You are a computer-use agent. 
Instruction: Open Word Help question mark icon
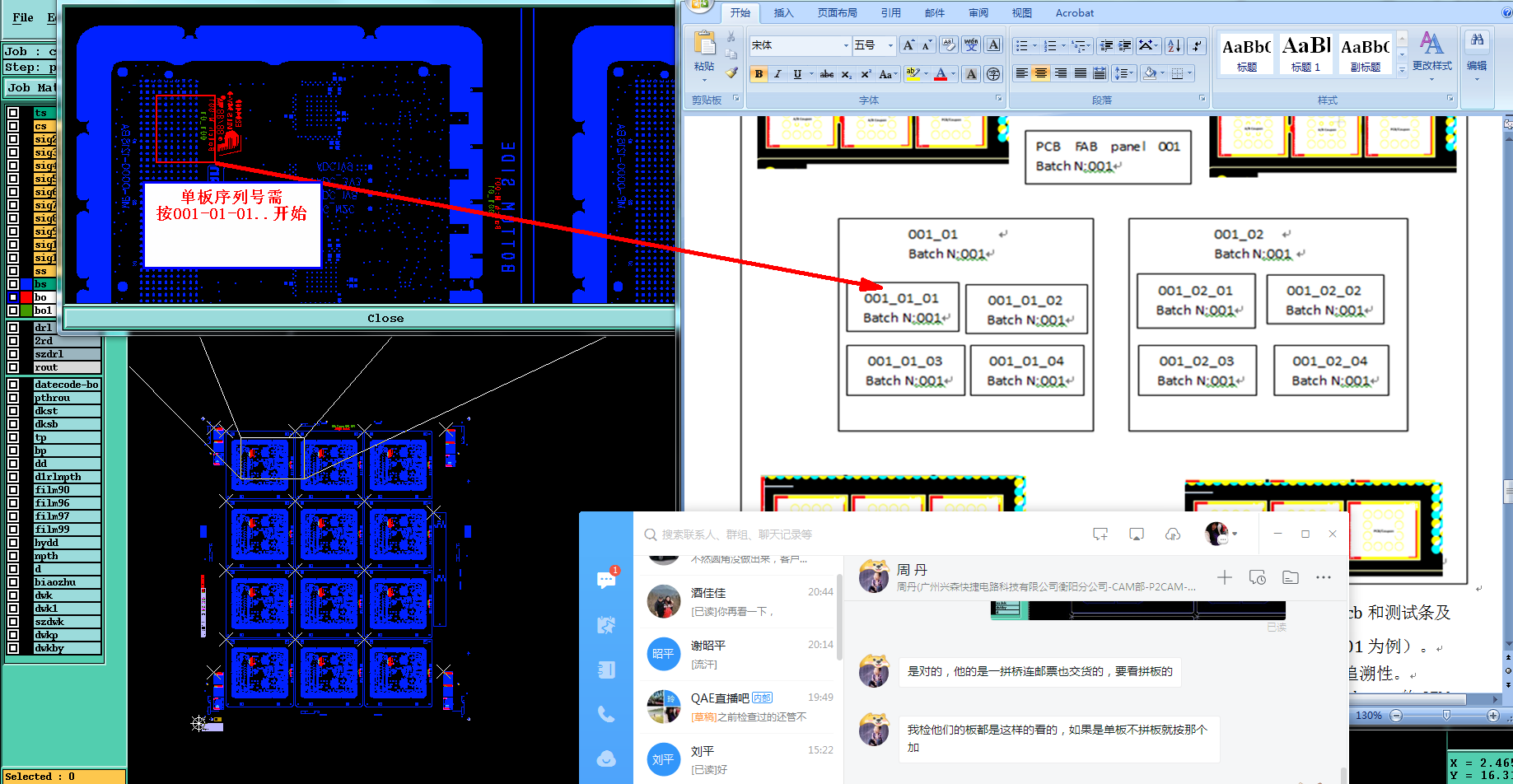pyautogui.click(x=1506, y=12)
